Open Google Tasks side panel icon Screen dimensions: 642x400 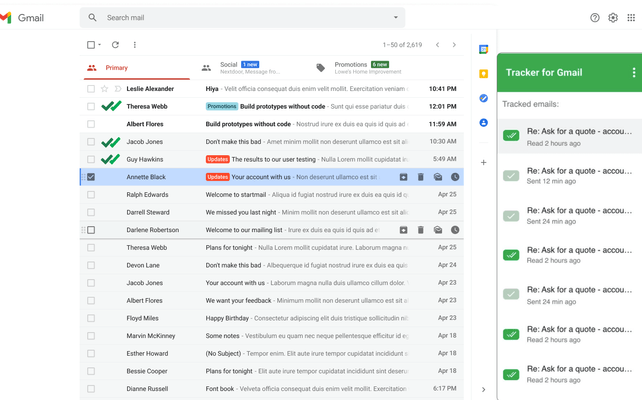[x=484, y=98]
